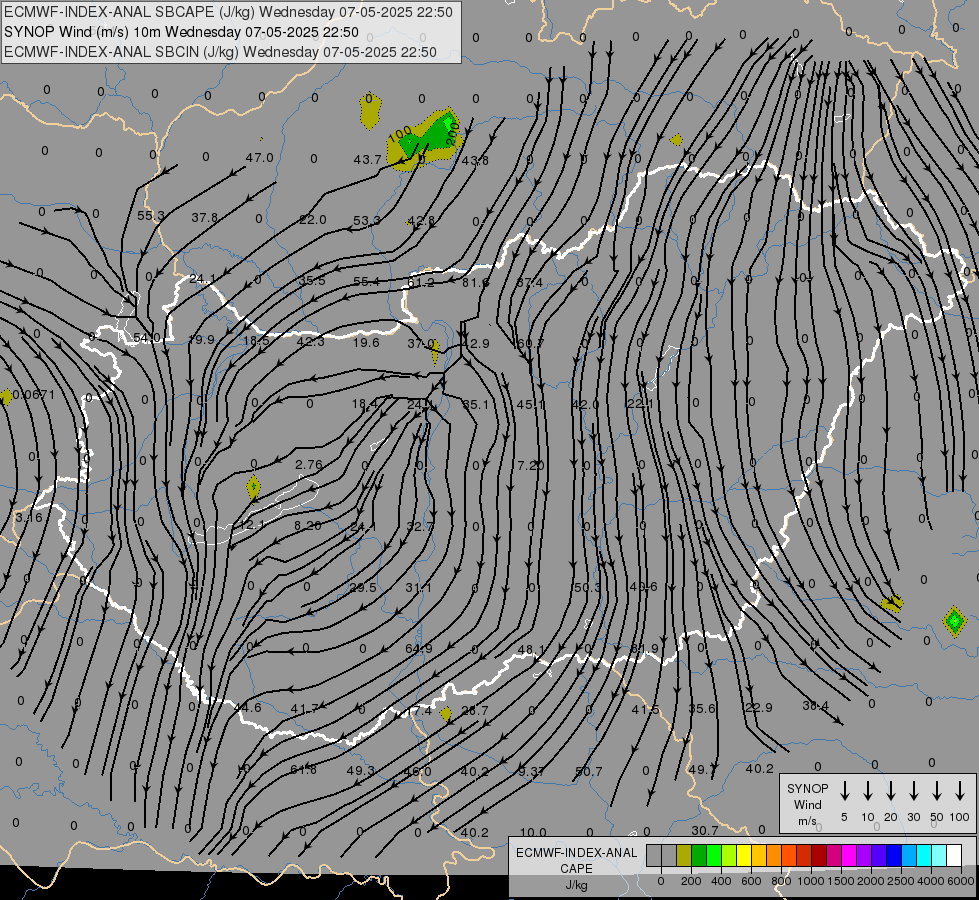
Task: Click the 61.2 value on map
Action: click(421, 283)
